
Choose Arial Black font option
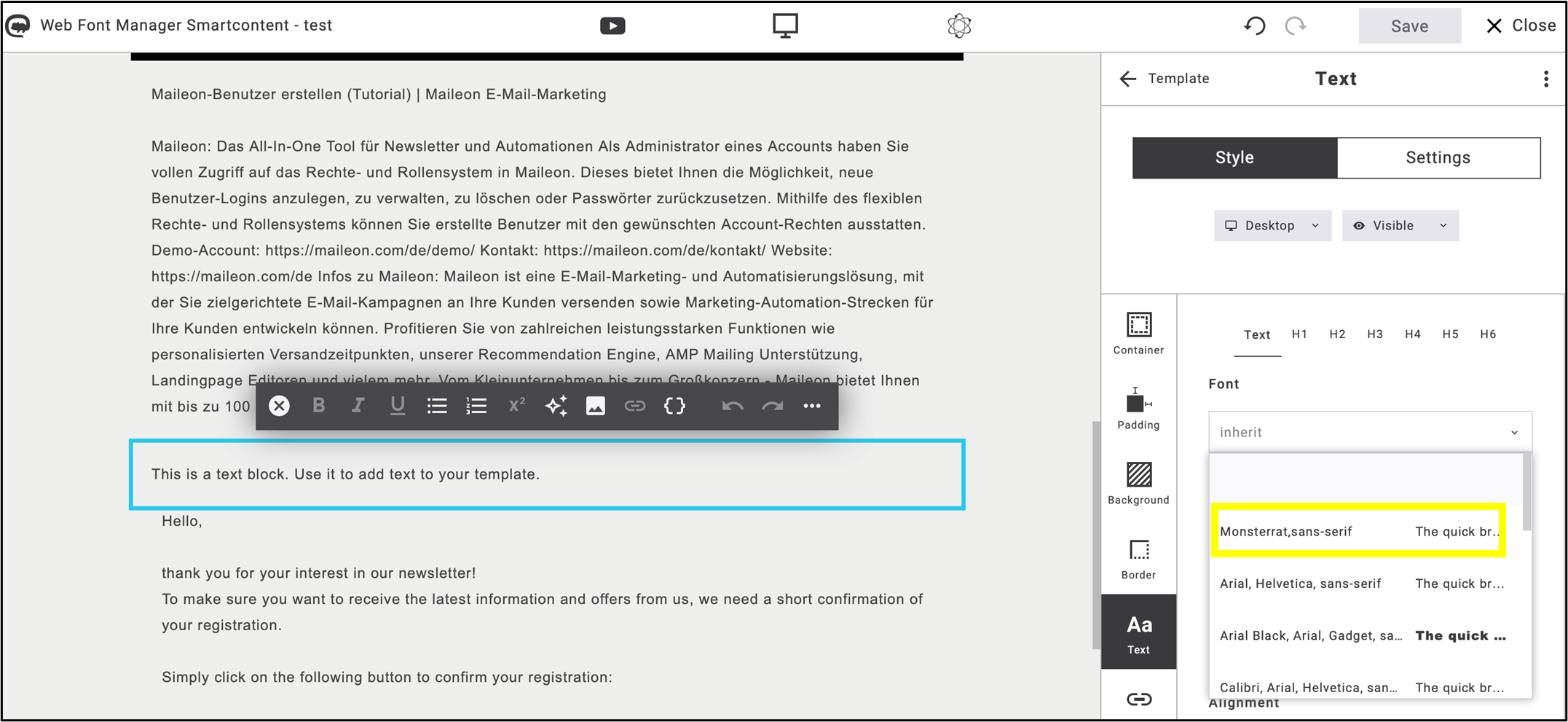(x=1366, y=635)
